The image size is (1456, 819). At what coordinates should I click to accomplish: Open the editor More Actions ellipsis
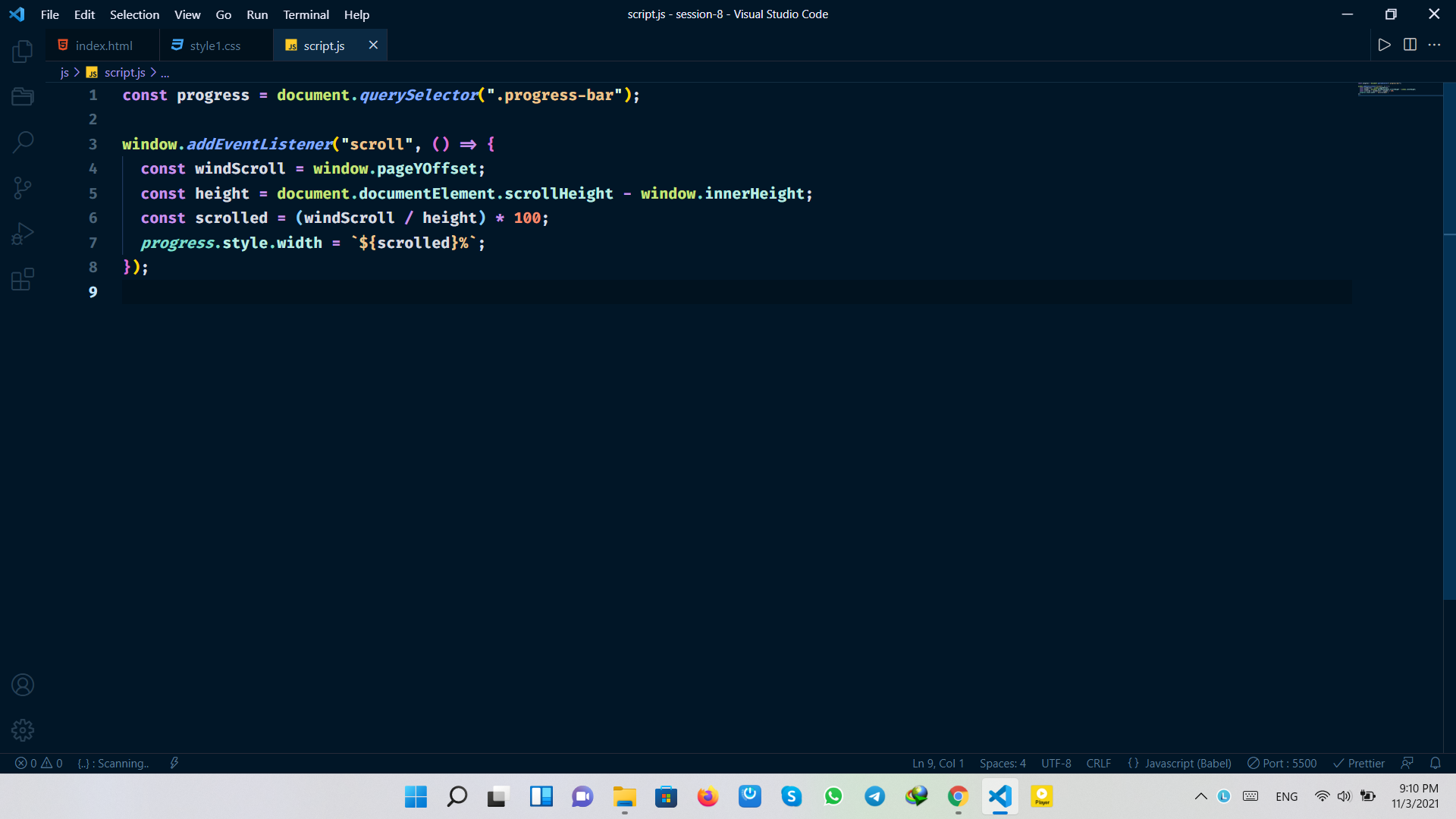pyautogui.click(x=1434, y=45)
